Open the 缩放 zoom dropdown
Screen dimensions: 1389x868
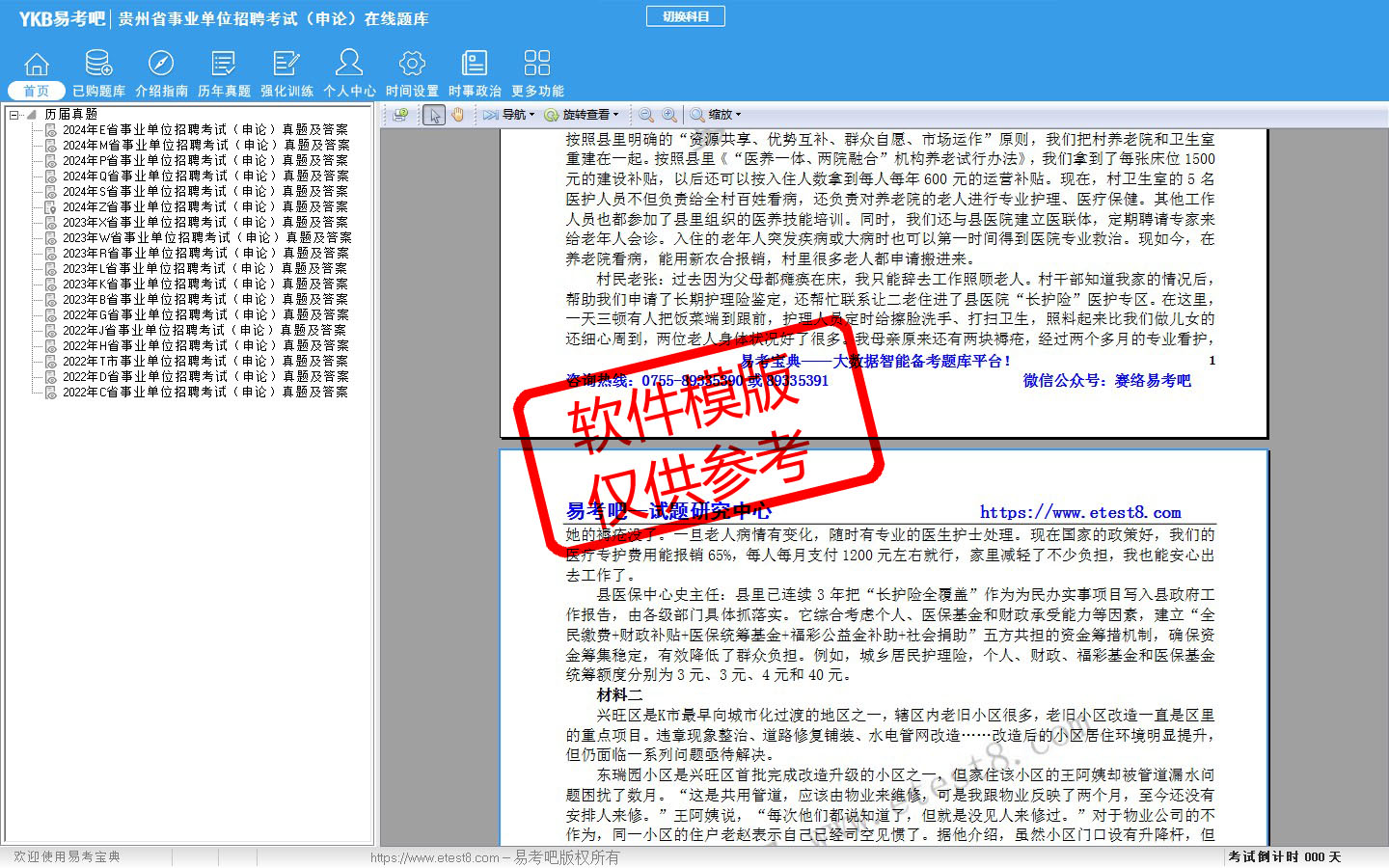tap(717, 115)
